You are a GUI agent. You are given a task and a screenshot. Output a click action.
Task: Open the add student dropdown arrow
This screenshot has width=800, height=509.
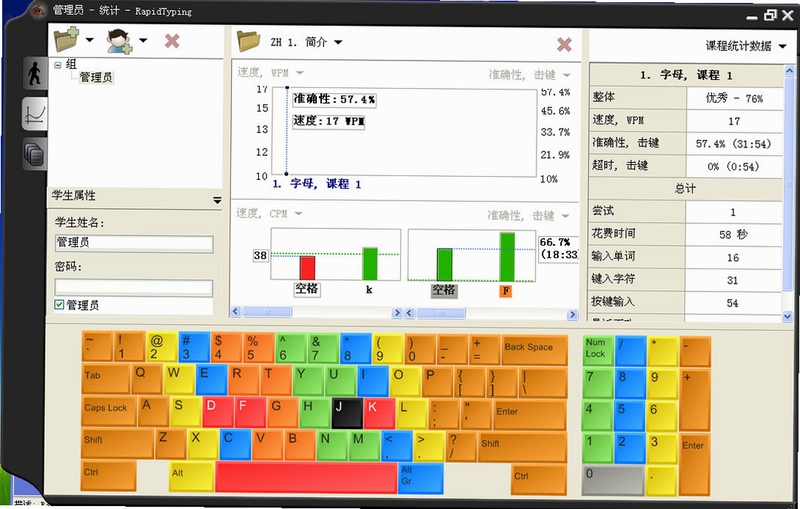click(x=143, y=40)
